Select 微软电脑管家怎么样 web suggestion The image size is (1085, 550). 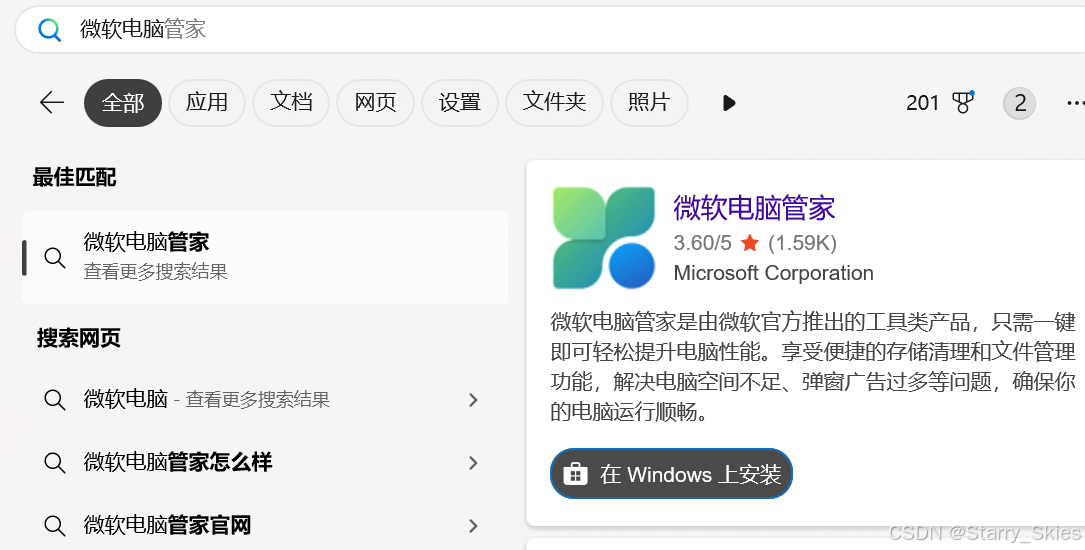click(266, 462)
